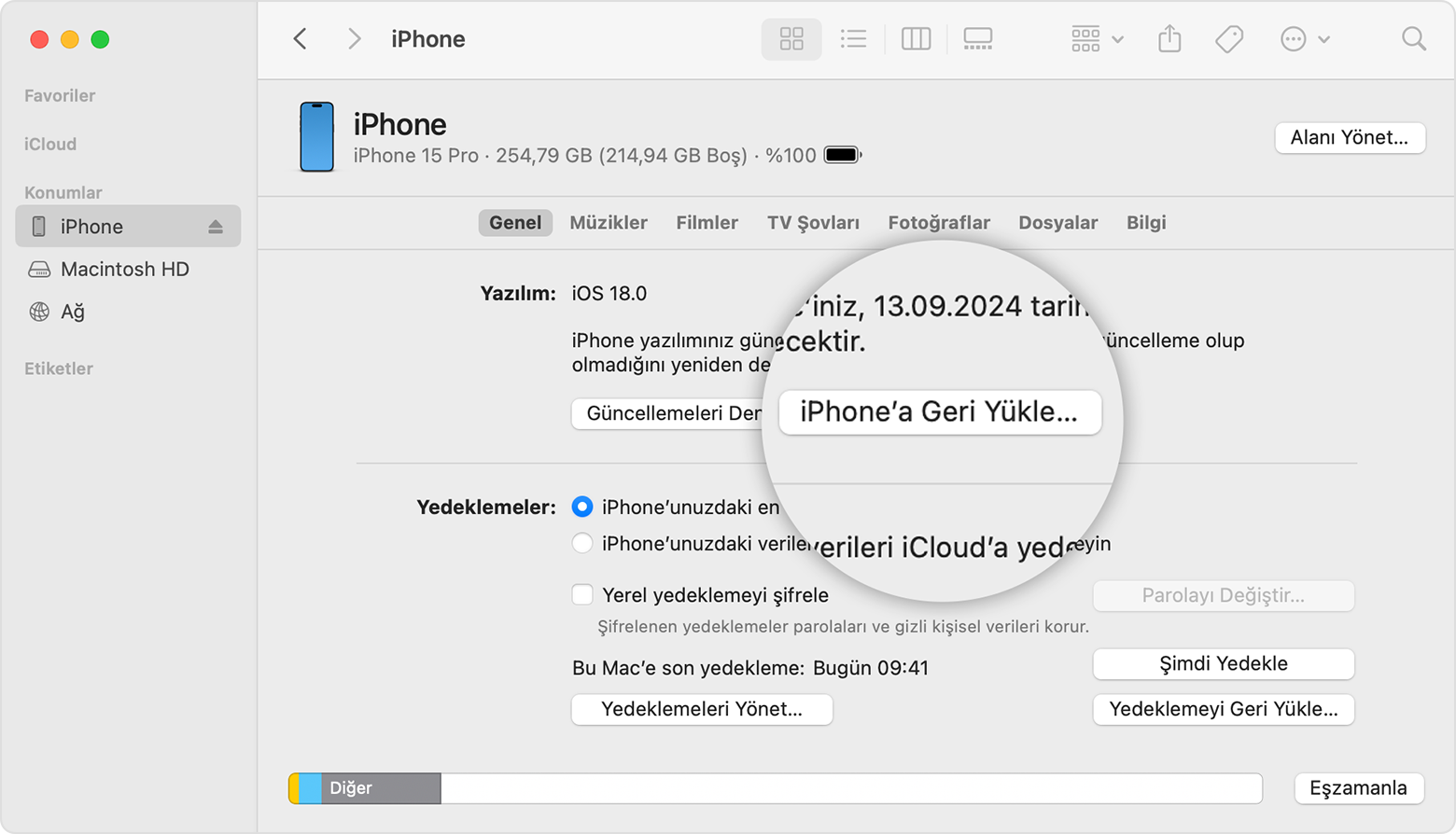The height and width of the screenshot is (834, 1456).
Task: Click the Alanı Yönet button
Action: coord(1350,138)
